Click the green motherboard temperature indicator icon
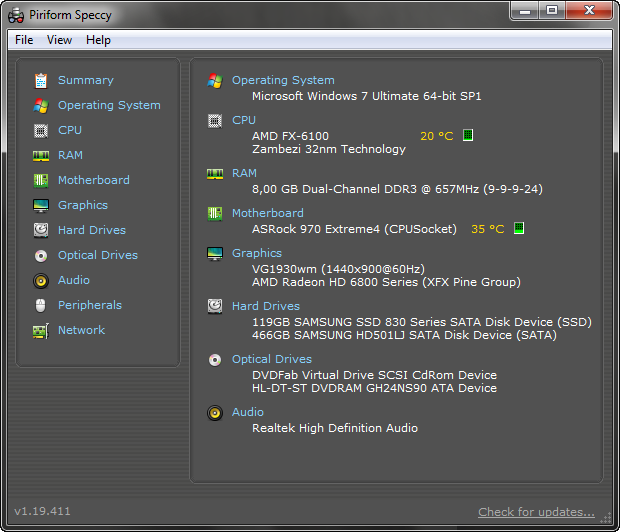Image resolution: width=620 pixels, height=532 pixels. click(x=519, y=228)
